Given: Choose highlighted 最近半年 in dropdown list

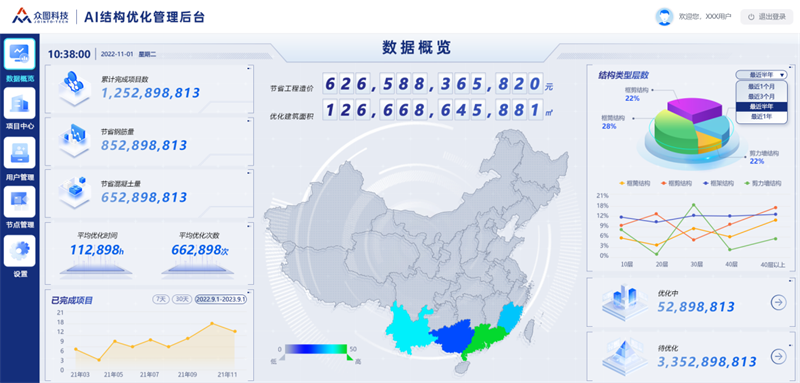Looking at the screenshot, I should 761,107.
